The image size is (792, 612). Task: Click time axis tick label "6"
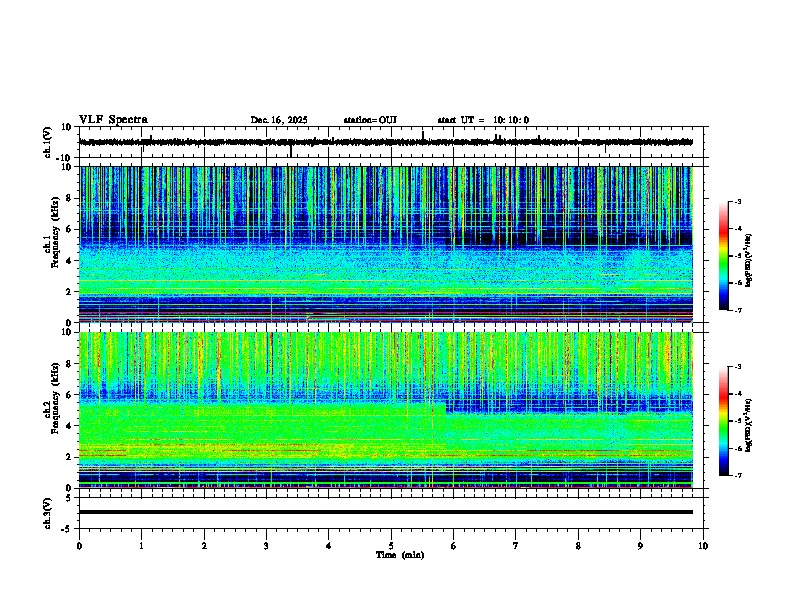point(454,546)
